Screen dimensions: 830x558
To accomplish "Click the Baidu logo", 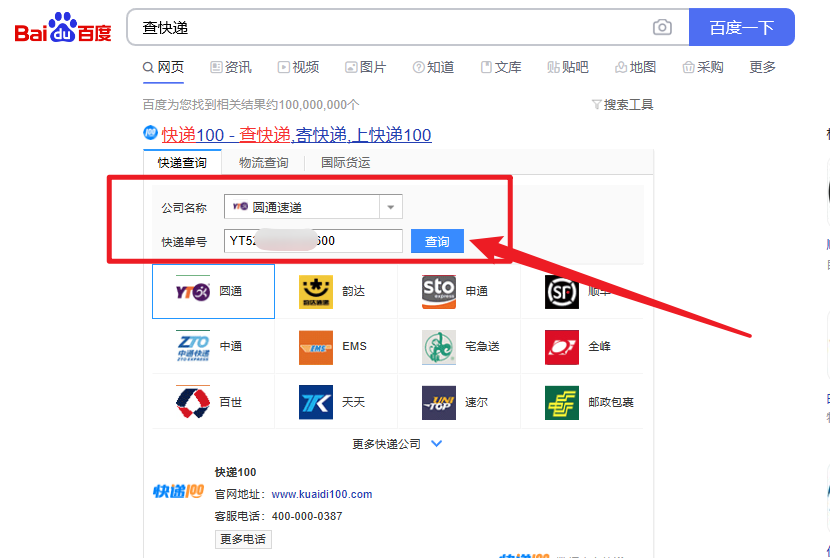I will click(x=62, y=28).
